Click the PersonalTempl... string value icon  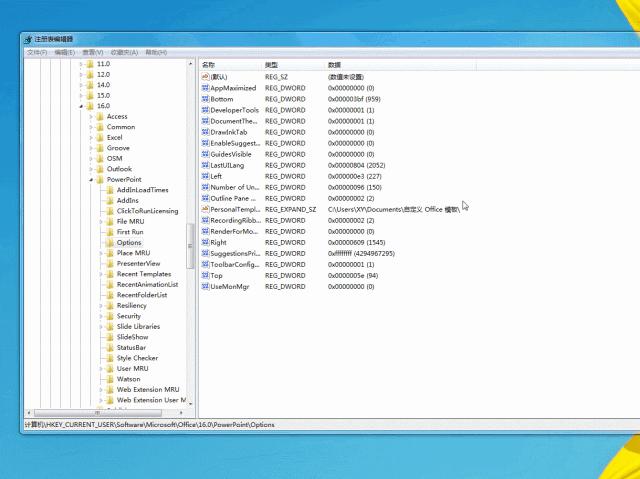pyautogui.click(x=205, y=209)
